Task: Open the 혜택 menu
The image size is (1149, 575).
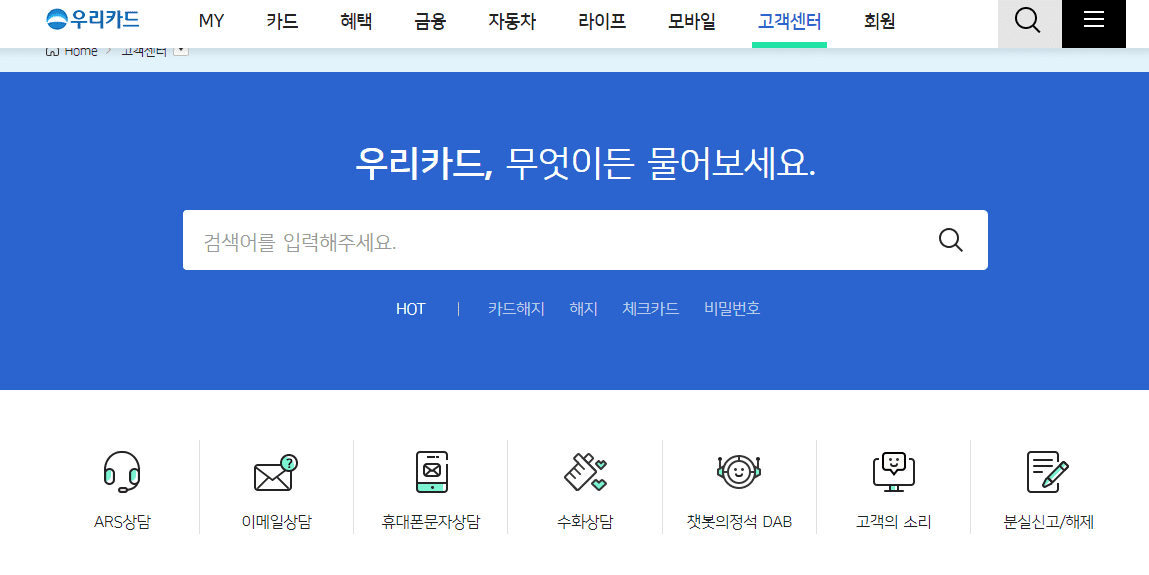Action: [356, 21]
